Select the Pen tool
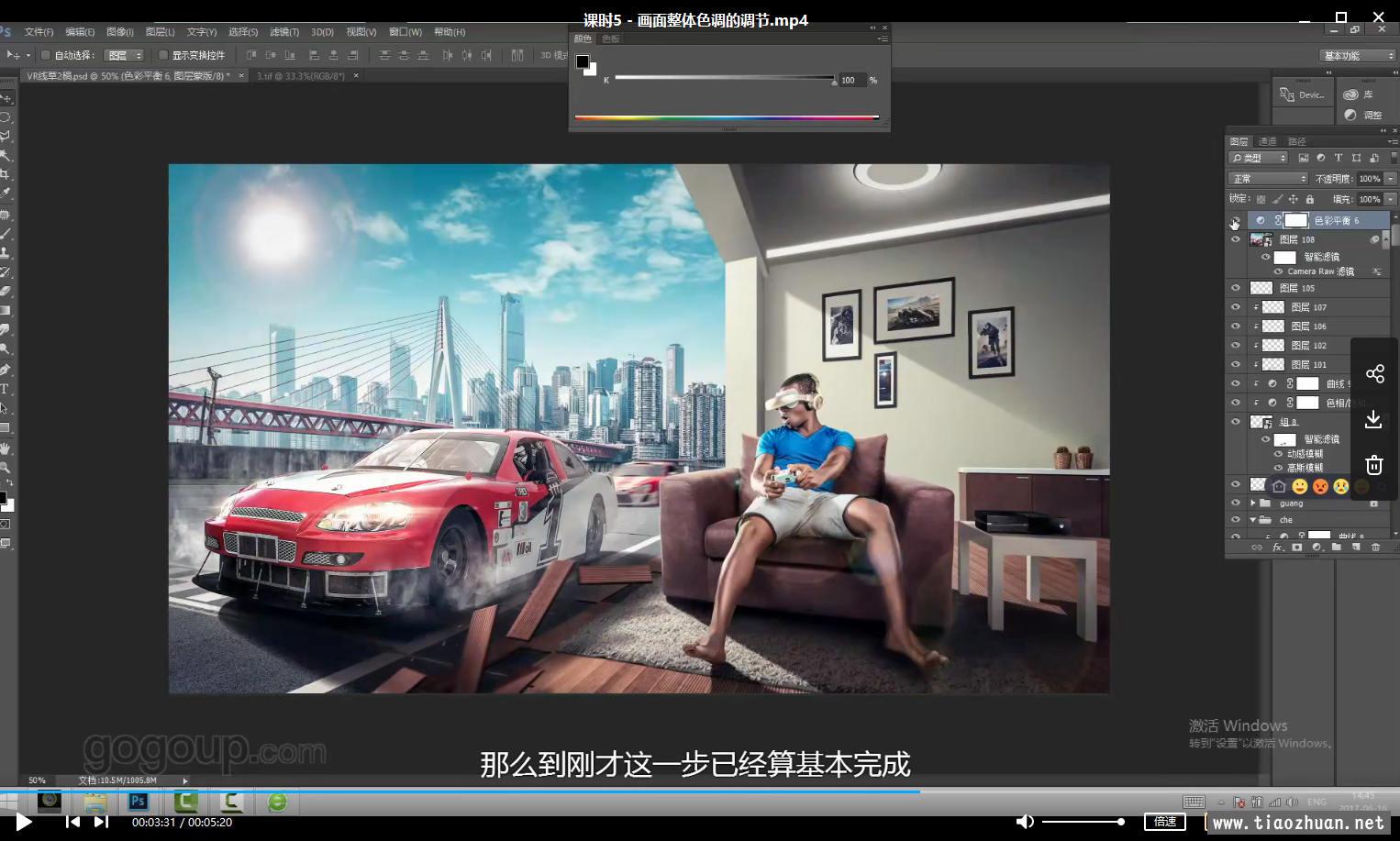Viewport: 1400px width, 841px height. 6,369
